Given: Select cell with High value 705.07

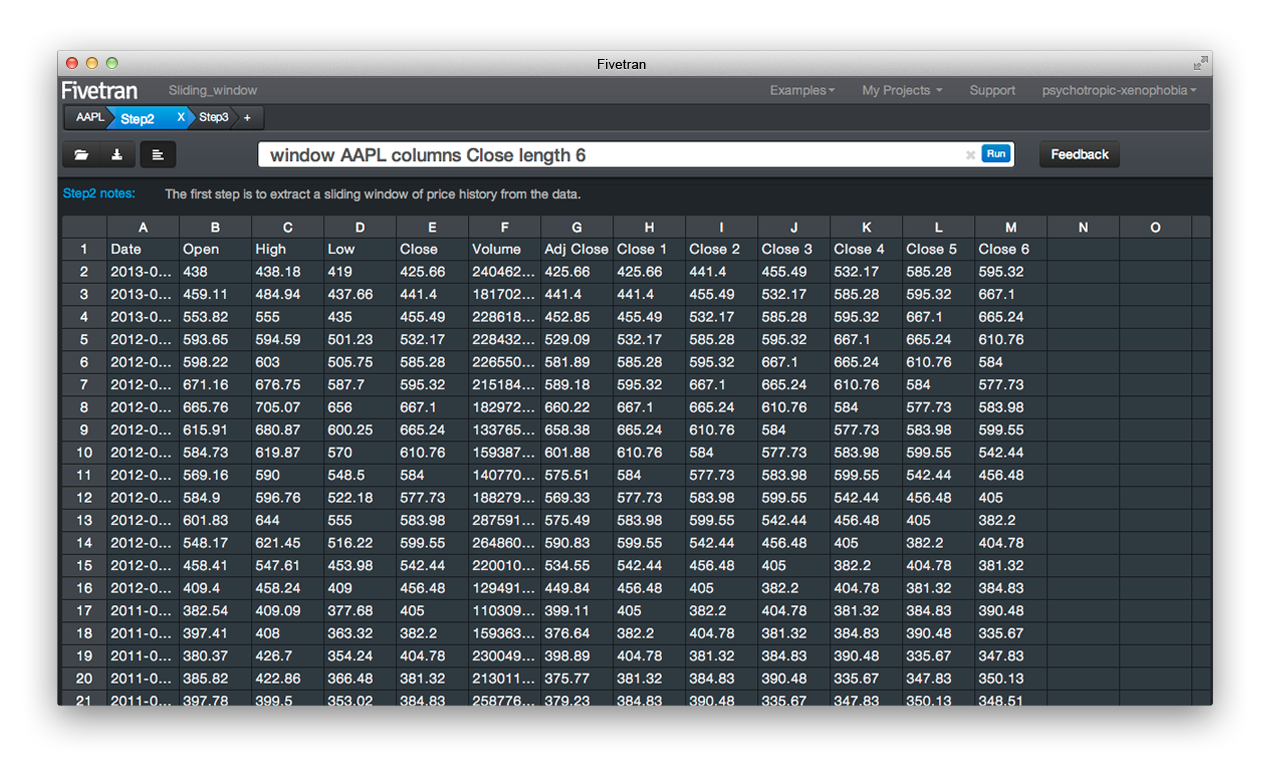Looking at the screenshot, I should click(287, 407).
